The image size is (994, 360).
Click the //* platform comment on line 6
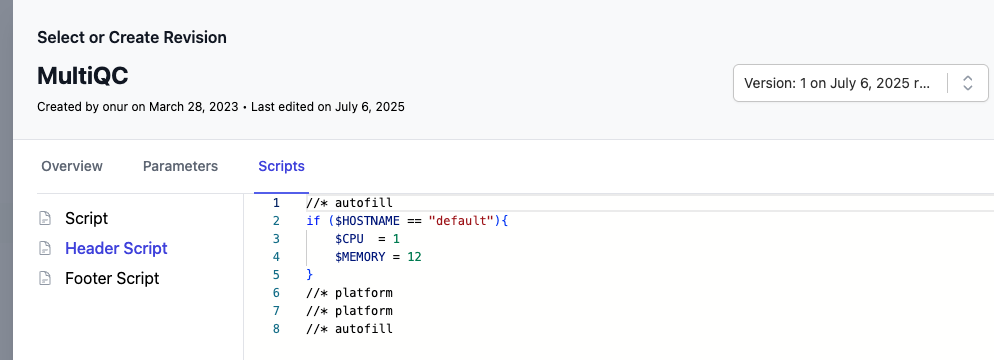click(x=349, y=293)
